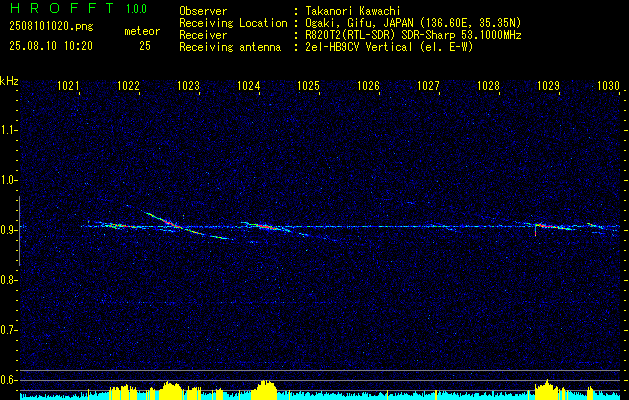The height and width of the screenshot is (400, 629).
Task: Click the yellow signal peak below 1029
Action: pyautogui.click(x=546, y=389)
